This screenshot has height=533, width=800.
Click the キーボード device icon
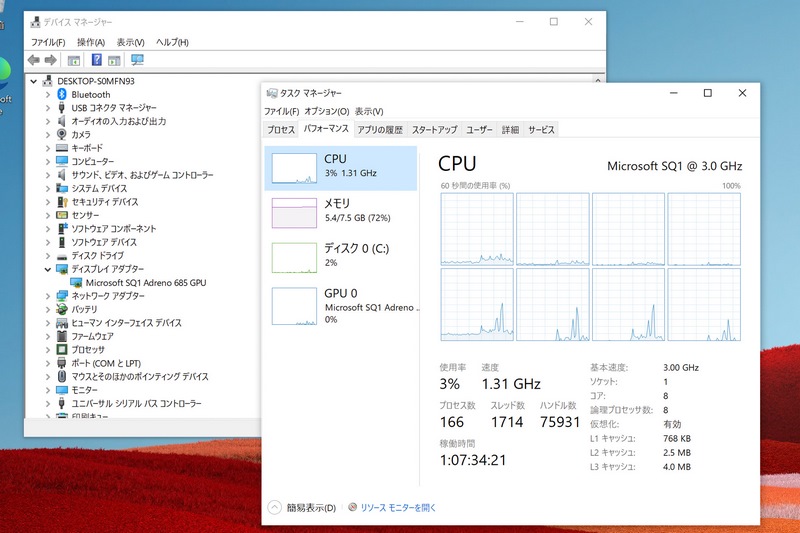pos(62,148)
